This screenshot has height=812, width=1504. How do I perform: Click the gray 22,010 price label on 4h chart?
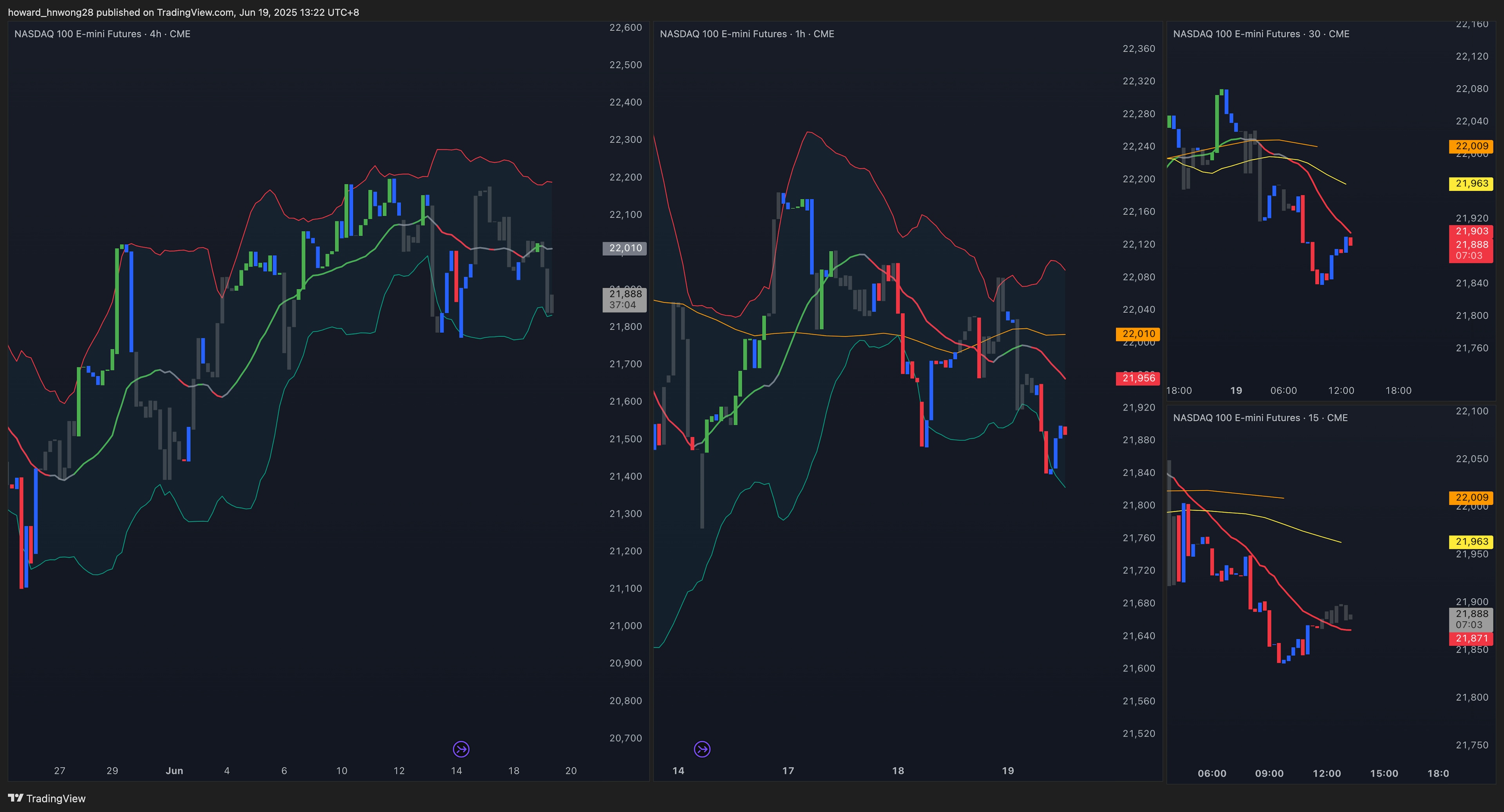click(625, 248)
